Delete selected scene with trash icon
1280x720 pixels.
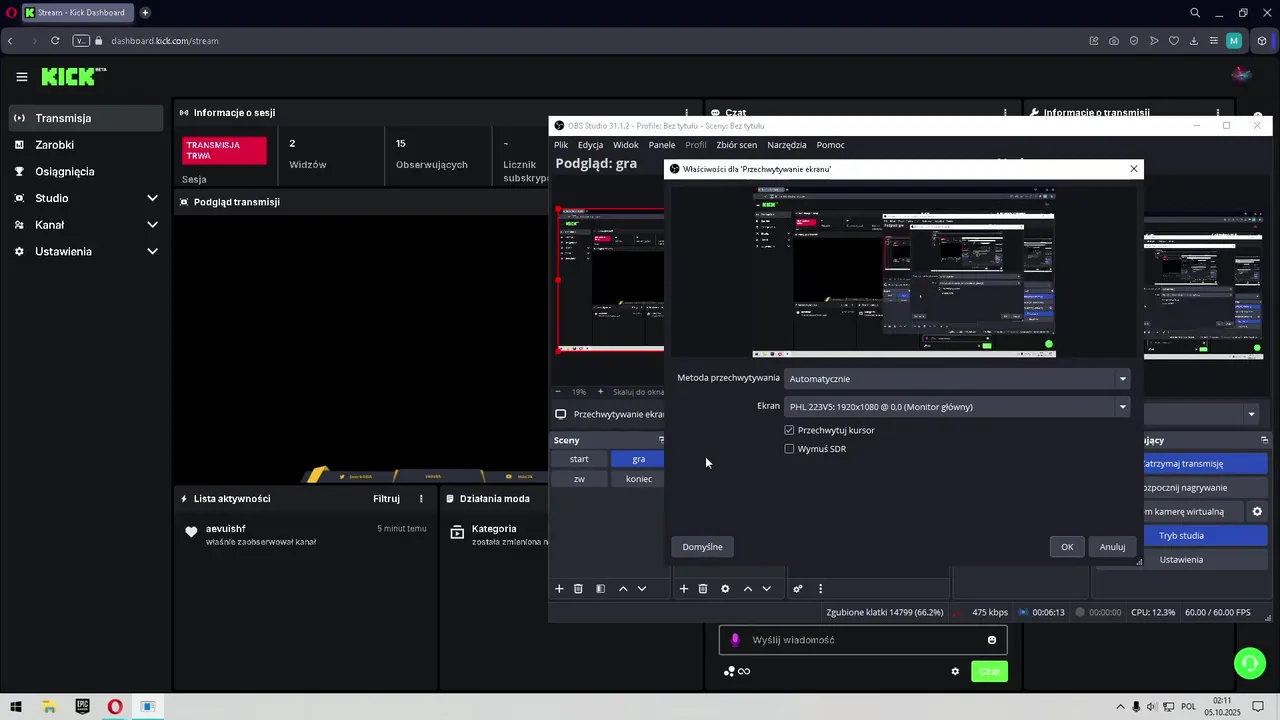tap(578, 589)
